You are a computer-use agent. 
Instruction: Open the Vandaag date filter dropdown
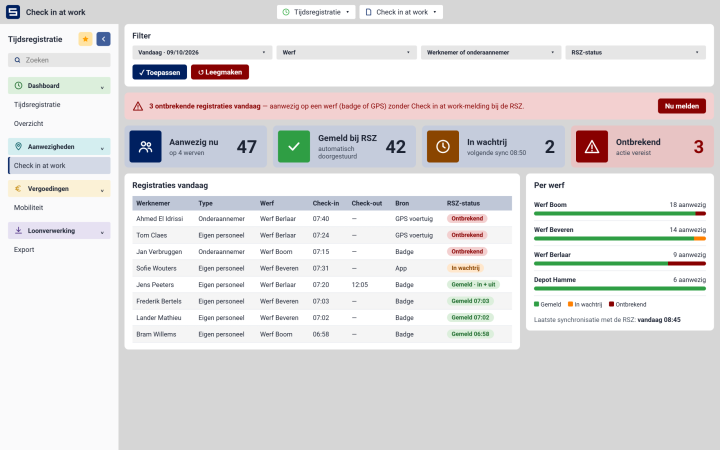(x=202, y=52)
